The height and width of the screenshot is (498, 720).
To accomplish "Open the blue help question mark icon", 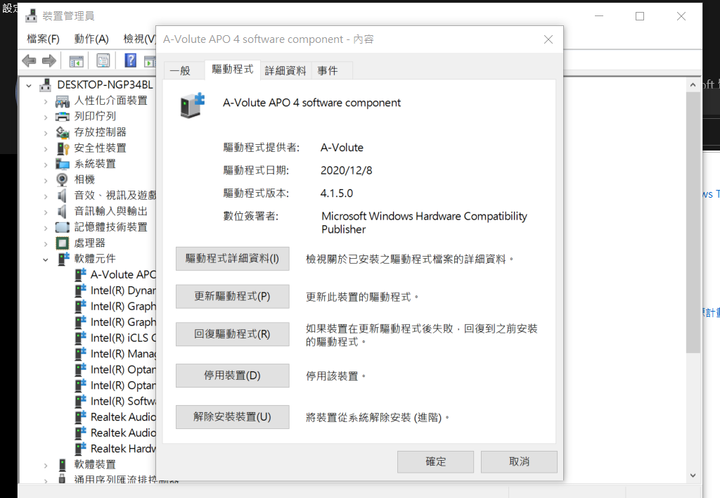I will [130, 60].
